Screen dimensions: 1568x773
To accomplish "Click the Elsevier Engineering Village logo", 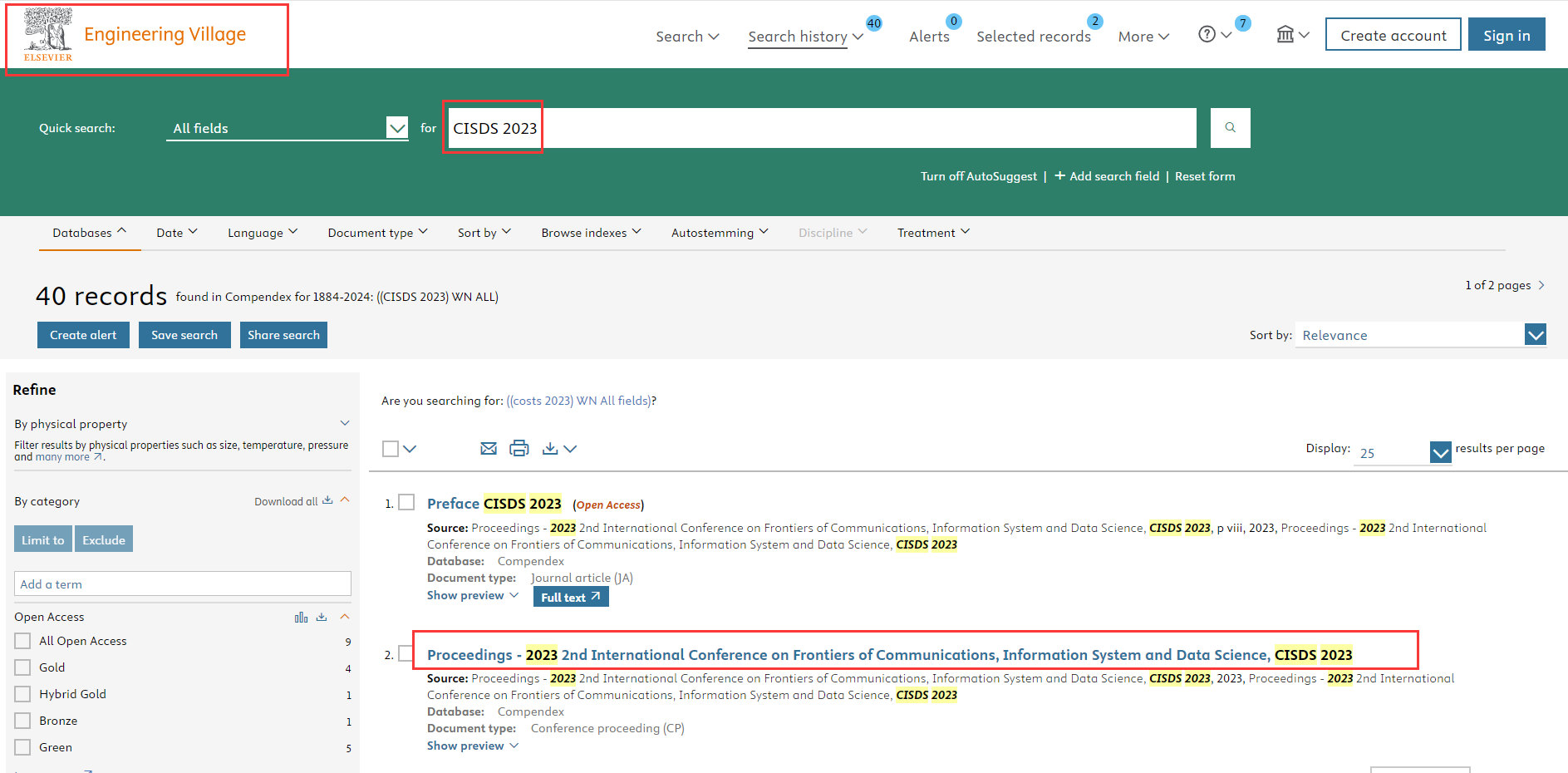I will [x=135, y=35].
